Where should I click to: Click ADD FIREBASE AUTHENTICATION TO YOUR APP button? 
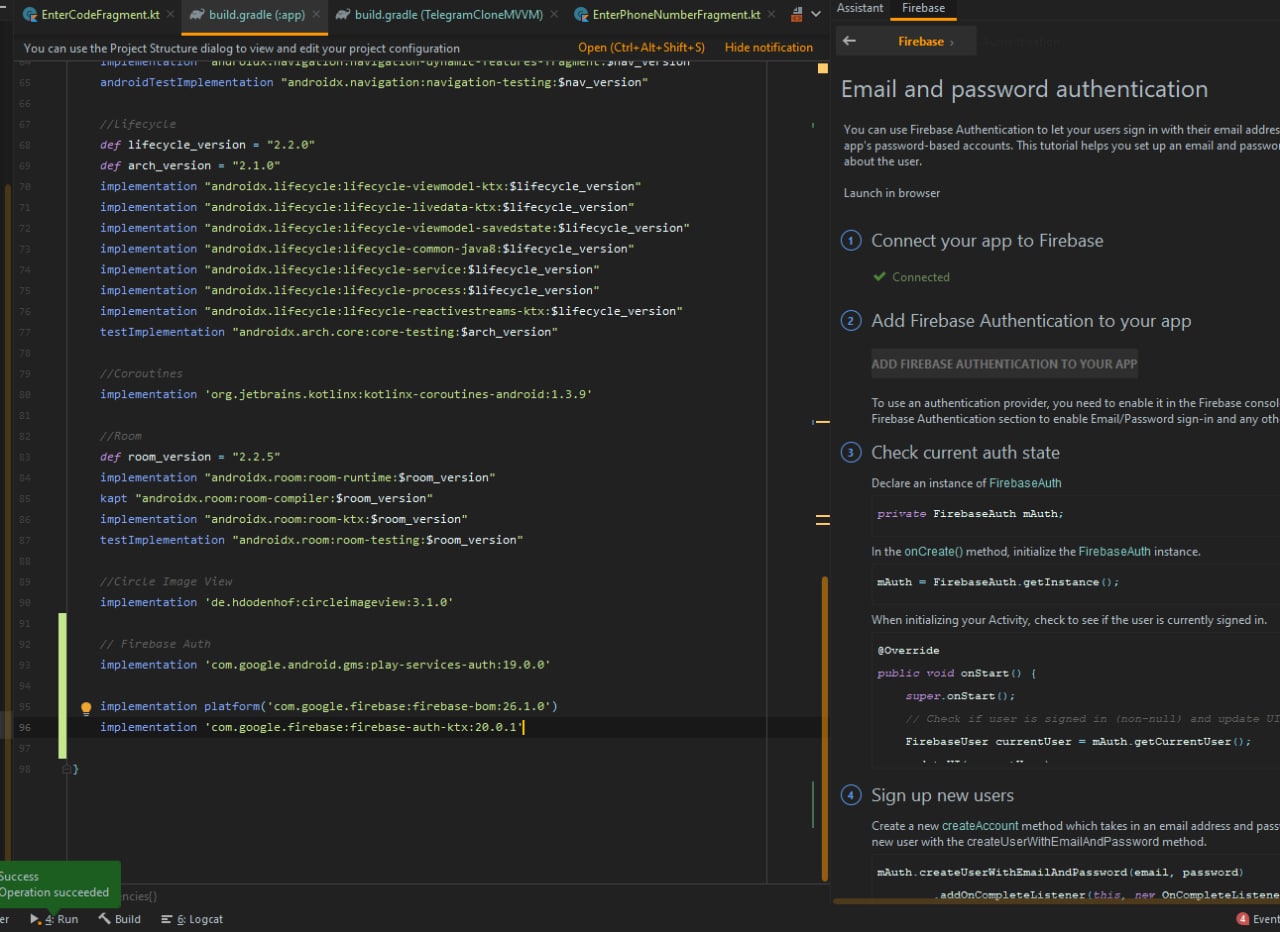tap(1004, 364)
